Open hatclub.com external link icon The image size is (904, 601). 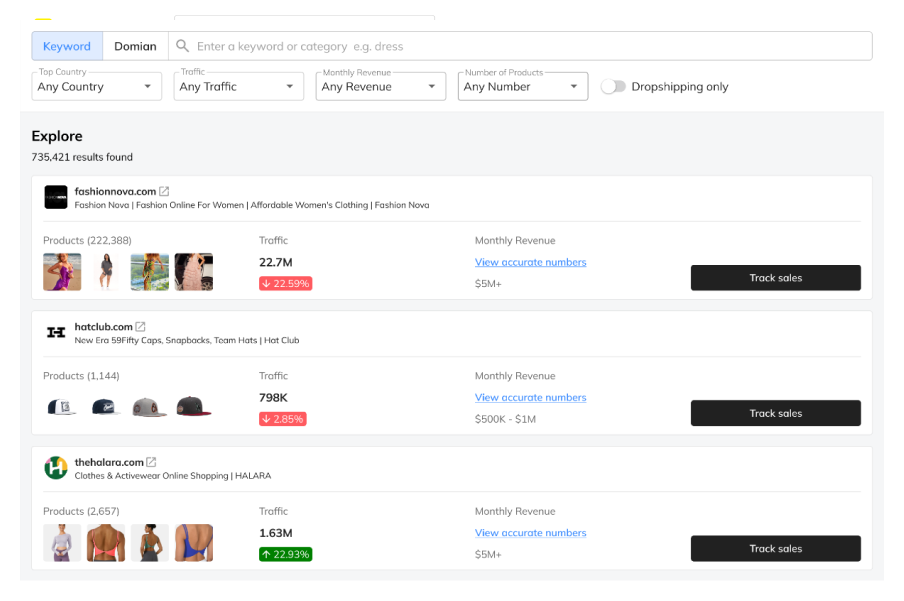pyautogui.click(x=140, y=326)
